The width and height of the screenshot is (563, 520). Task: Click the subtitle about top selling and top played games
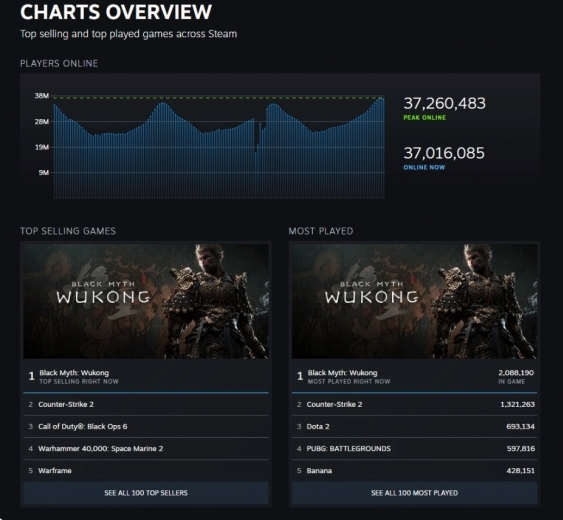tap(129, 34)
